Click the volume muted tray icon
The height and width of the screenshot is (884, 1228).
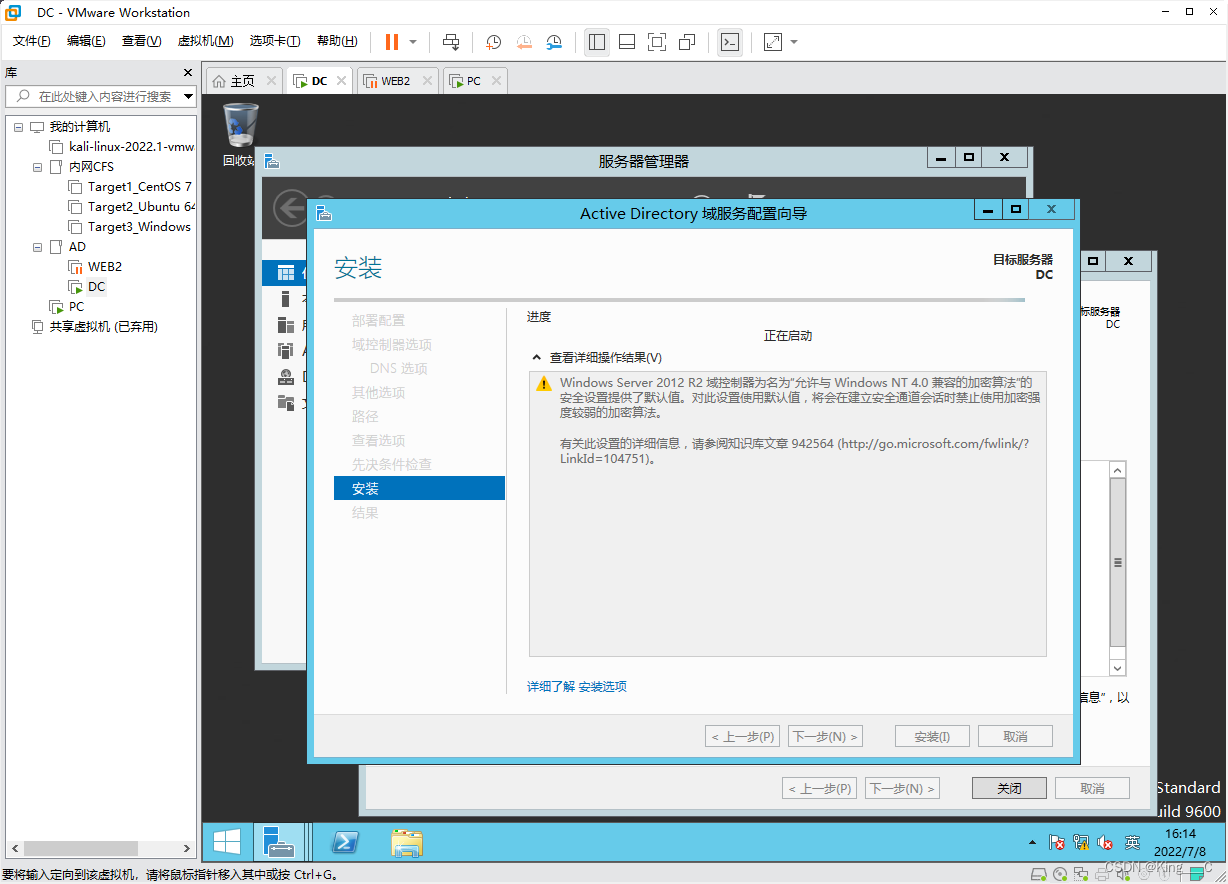point(1105,843)
